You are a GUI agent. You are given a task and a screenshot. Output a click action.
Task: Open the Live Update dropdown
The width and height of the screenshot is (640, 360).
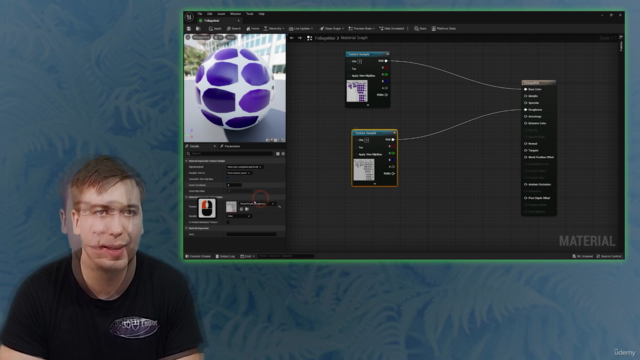tap(301, 29)
